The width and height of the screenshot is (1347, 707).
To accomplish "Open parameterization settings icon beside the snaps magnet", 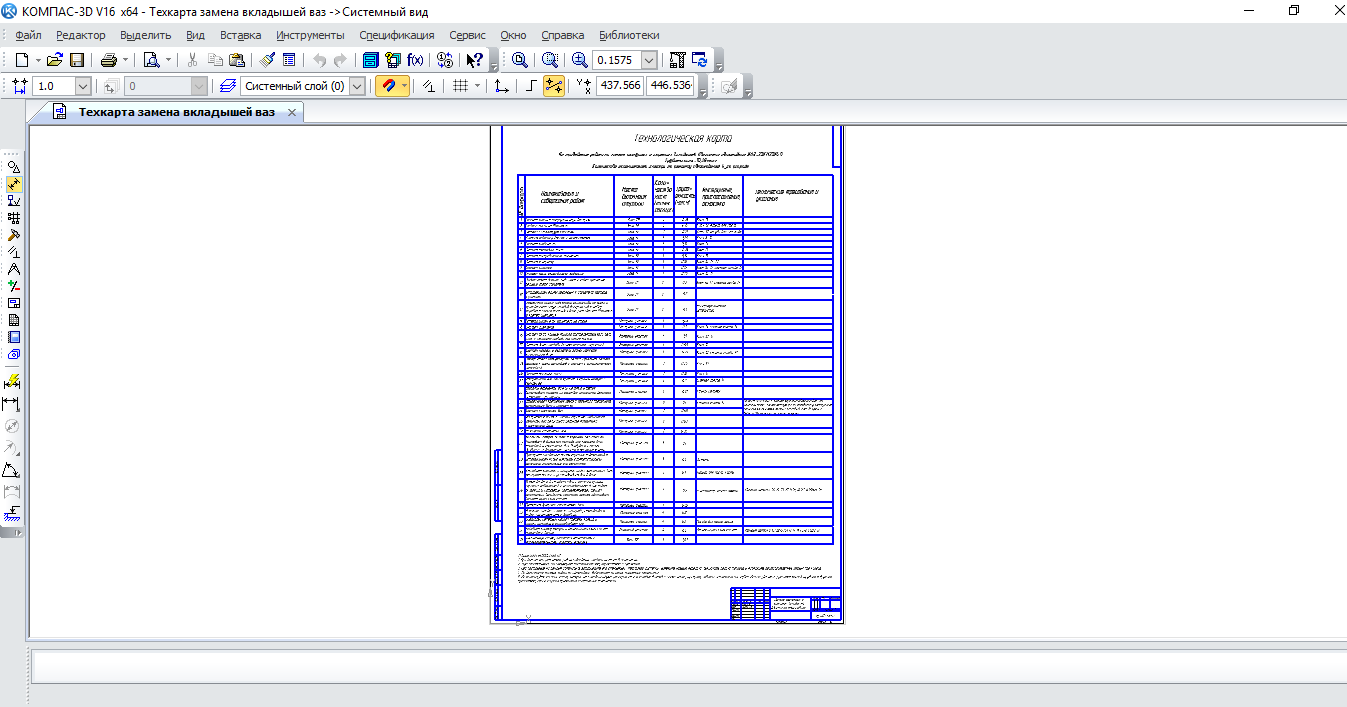I will coord(428,86).
